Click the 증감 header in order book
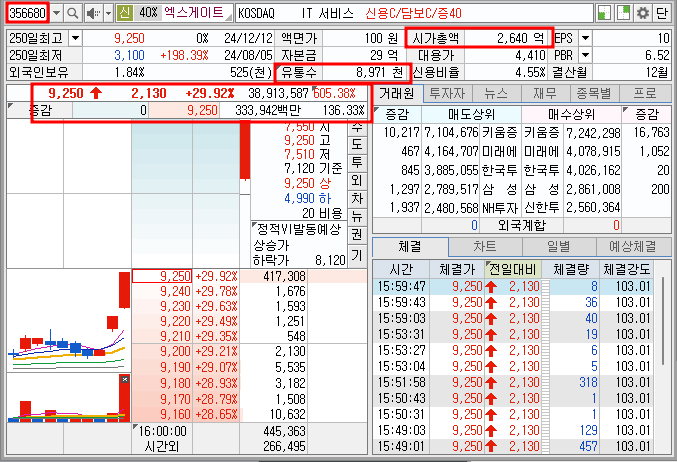Viewport: 677px width, 462px height. (x=40, y=110)
